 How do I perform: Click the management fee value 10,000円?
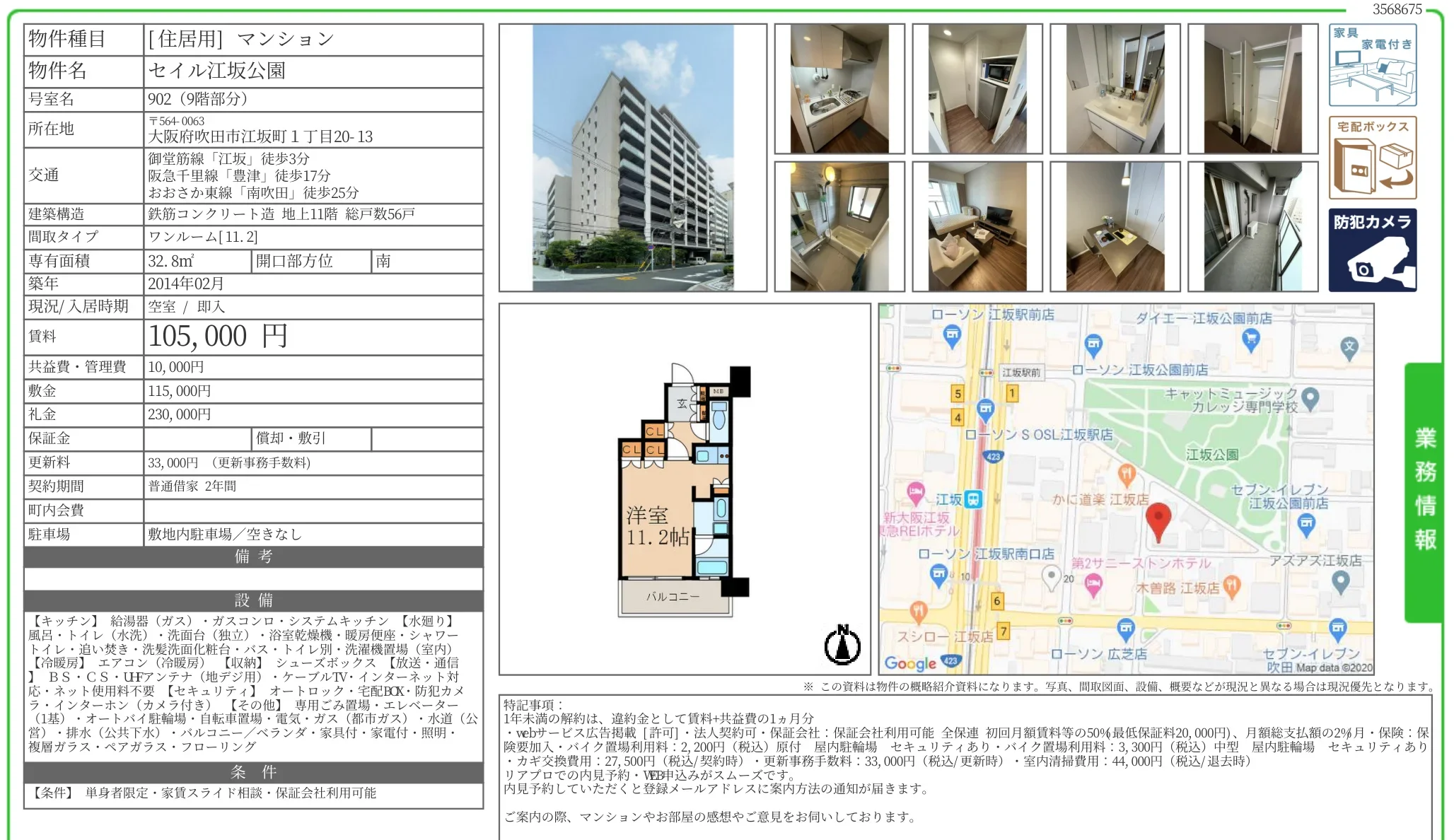tap(176, 367)
